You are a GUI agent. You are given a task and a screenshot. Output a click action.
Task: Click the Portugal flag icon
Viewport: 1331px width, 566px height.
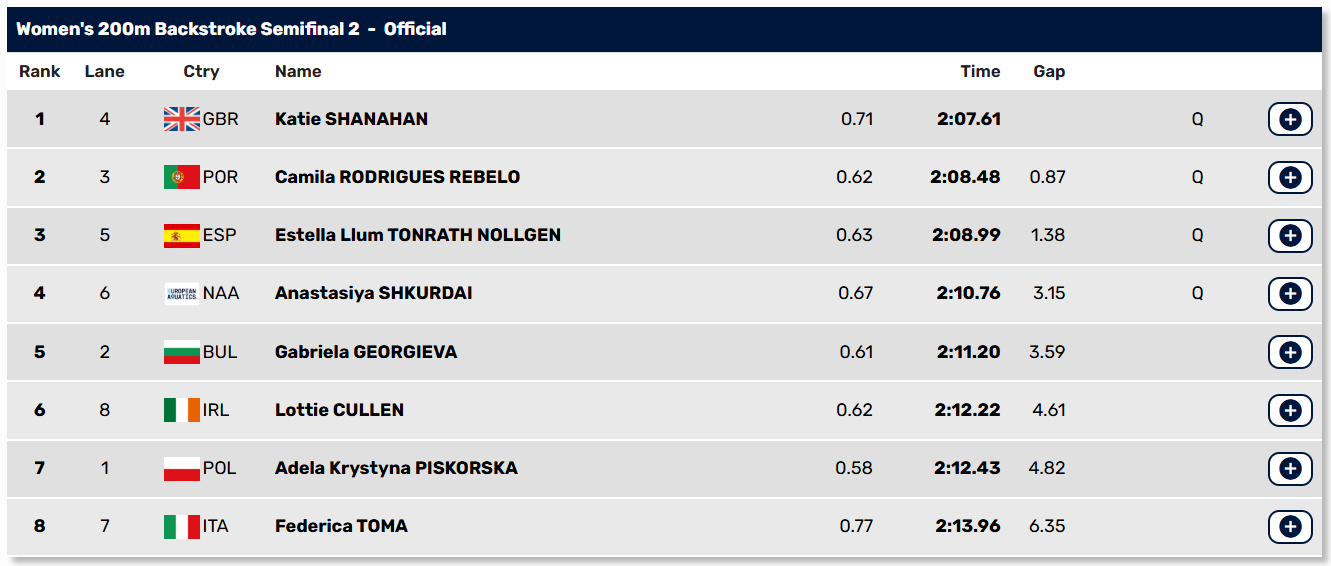coord(182,177)
